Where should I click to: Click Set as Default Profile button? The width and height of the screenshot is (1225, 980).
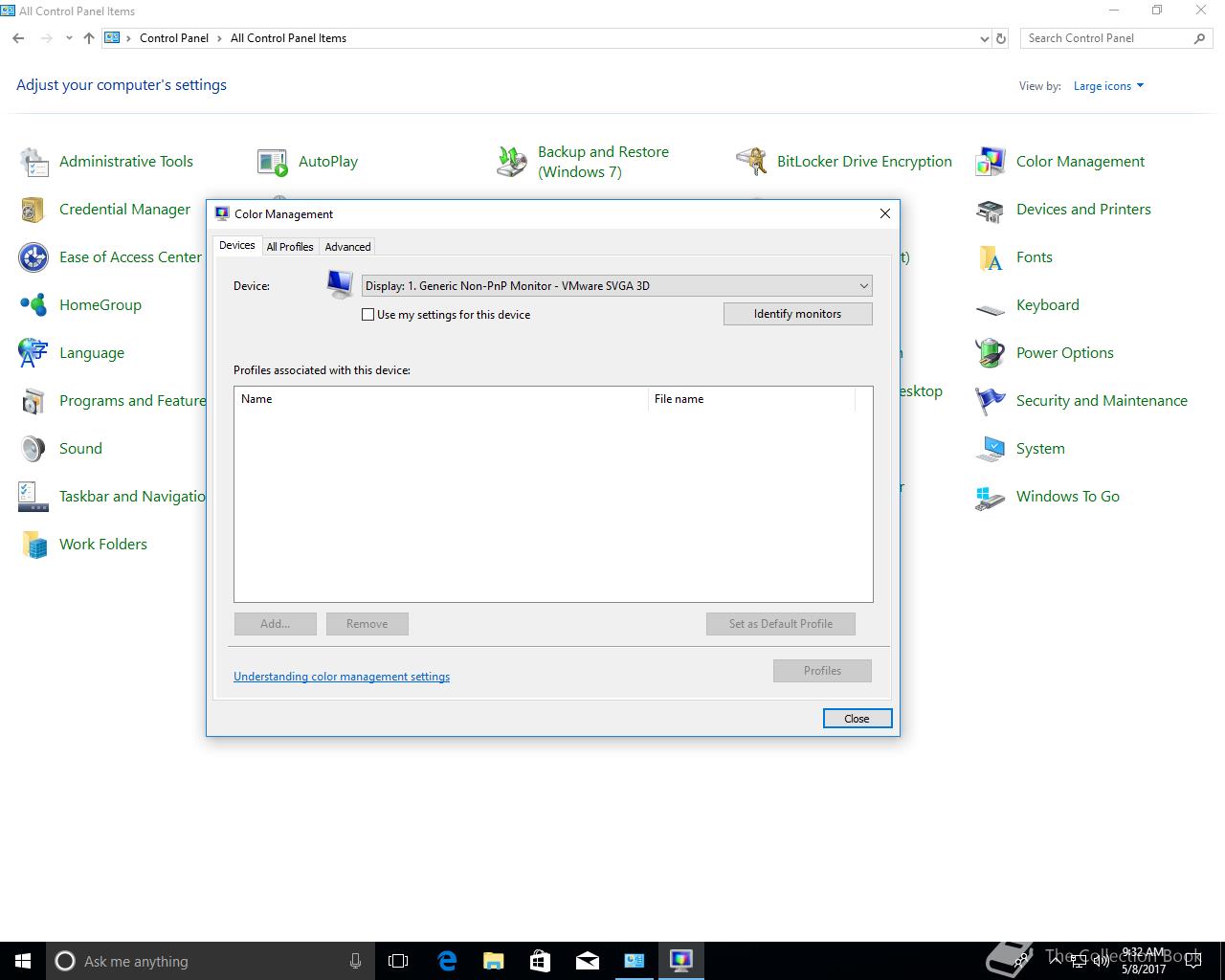tap(781, 624)
